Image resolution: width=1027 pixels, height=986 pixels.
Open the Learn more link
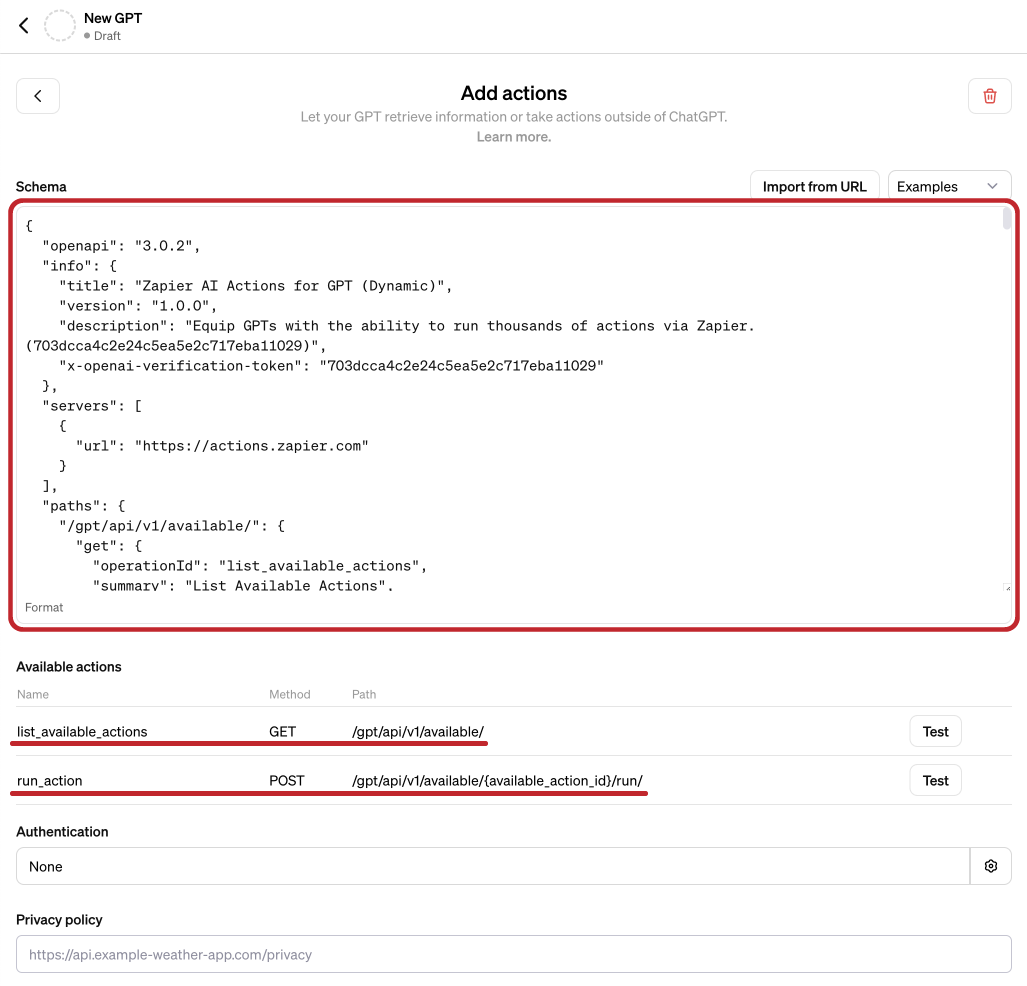(x=514, y=137)
